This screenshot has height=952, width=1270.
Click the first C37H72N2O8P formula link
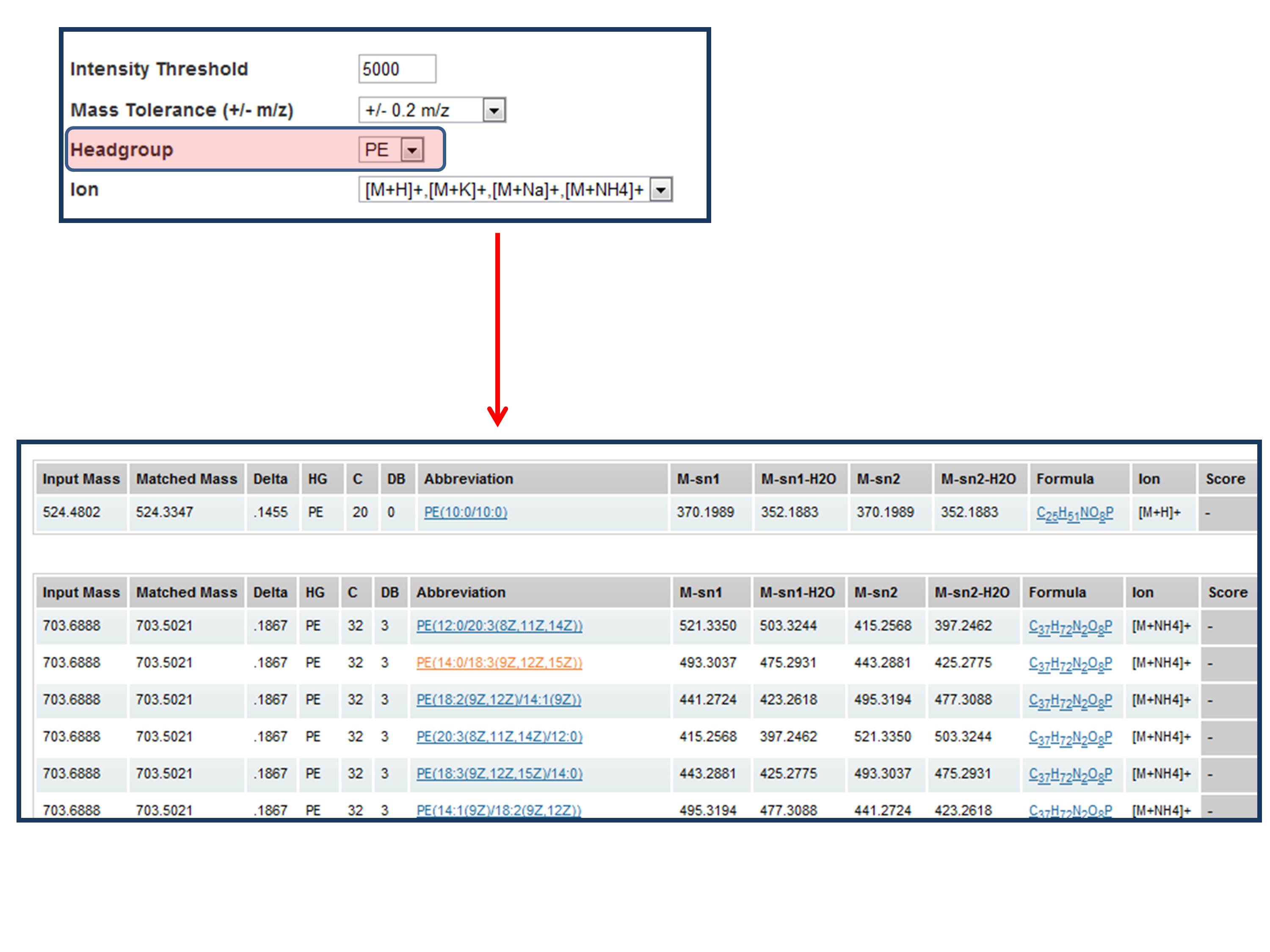click(1070, 627)
